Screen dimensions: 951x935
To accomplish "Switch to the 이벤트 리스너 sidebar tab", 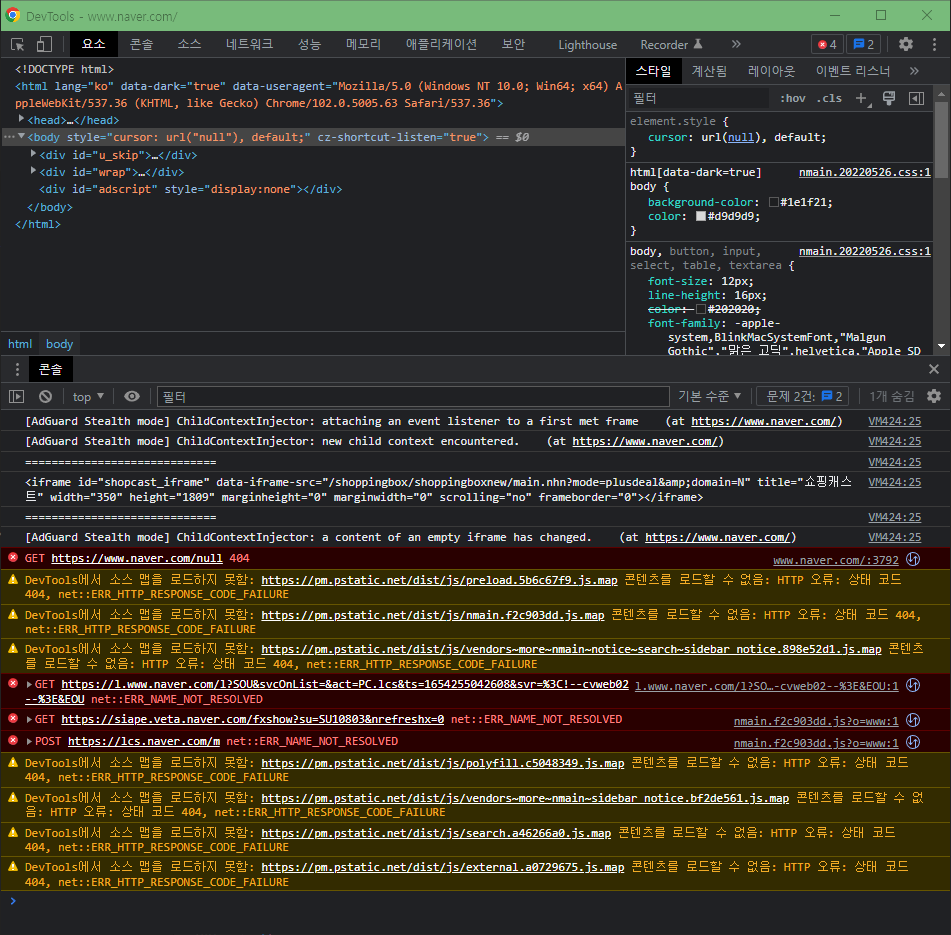I will coord(853,71).
